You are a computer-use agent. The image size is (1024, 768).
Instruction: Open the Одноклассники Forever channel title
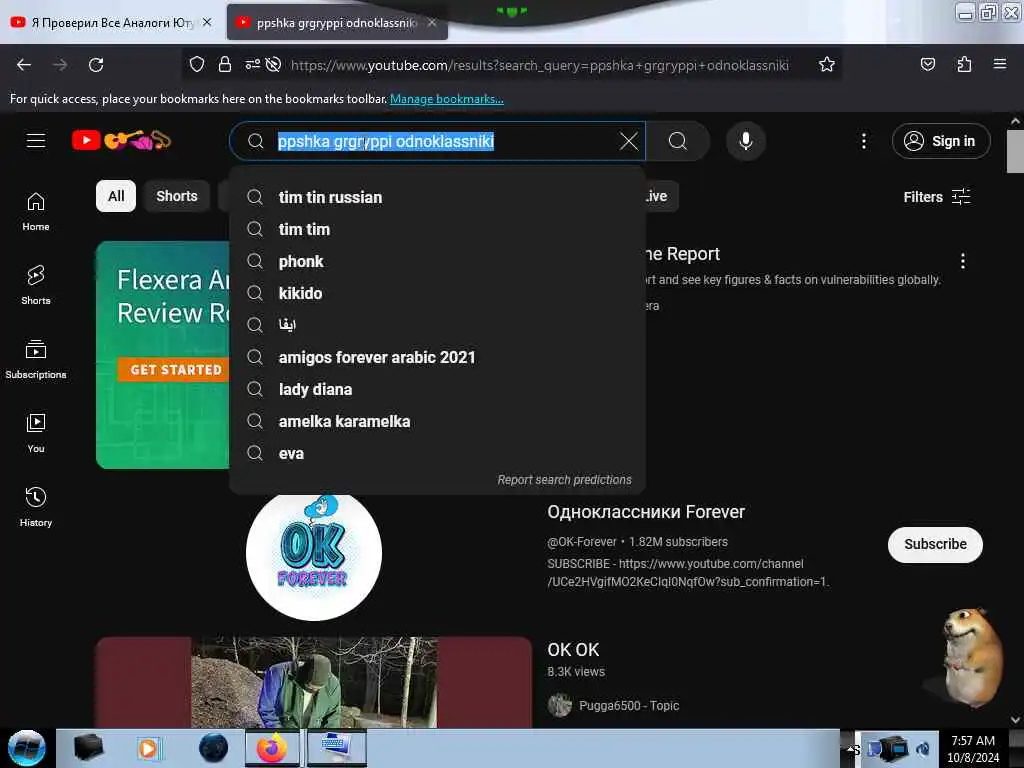tap(646, 512)
